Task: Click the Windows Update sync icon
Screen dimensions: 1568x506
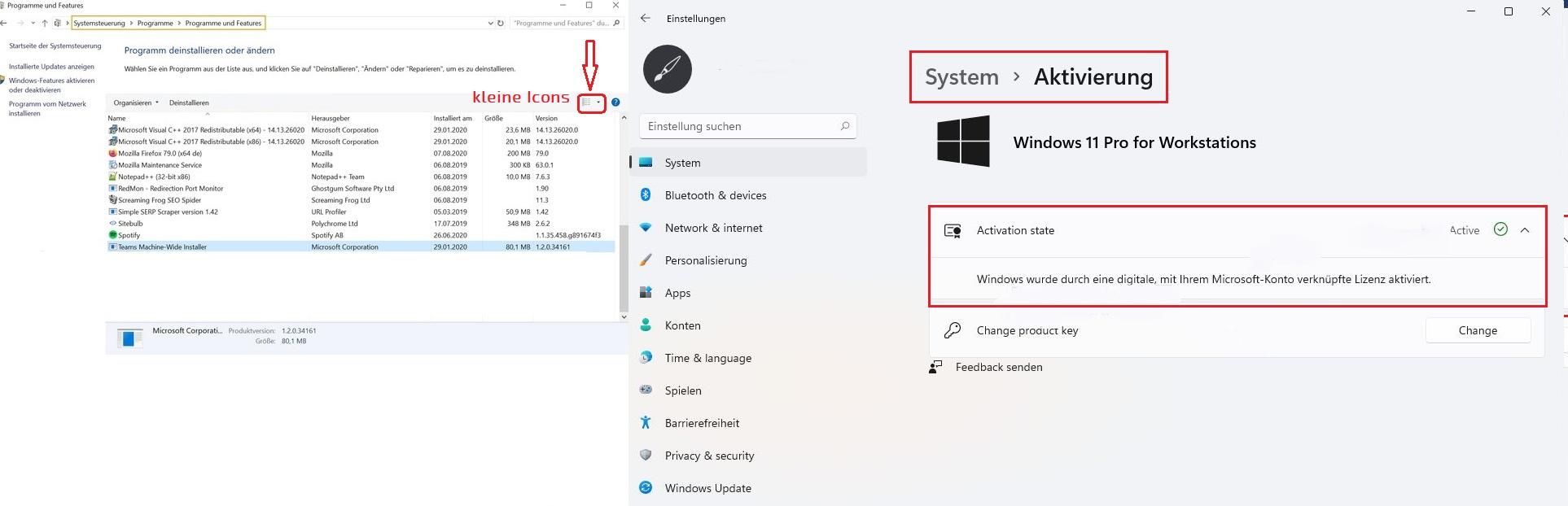Action: [x=646, y=487]
